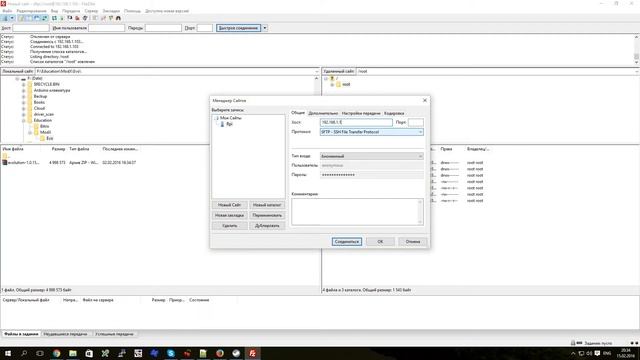This screenshot has height=360, width=640.
Task: Open the Закладки menu
Action: pos(111,11)
